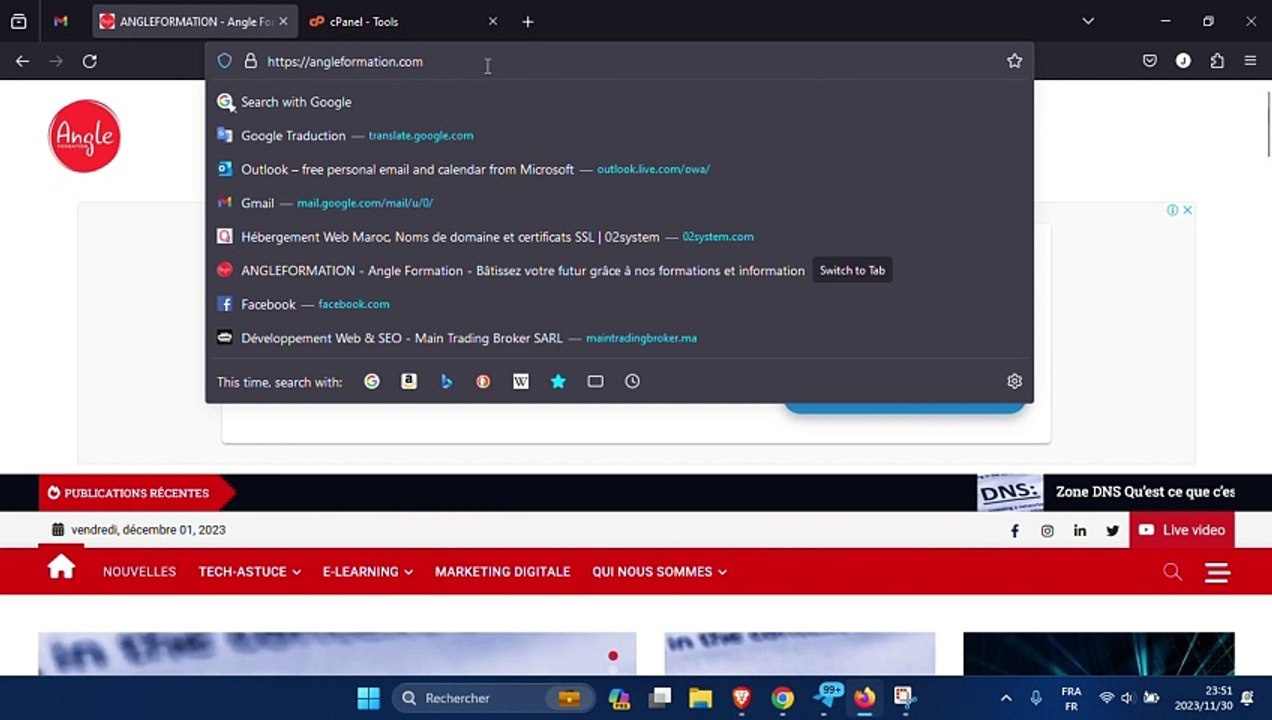Show hidden system tray icons

[1006, 698]
